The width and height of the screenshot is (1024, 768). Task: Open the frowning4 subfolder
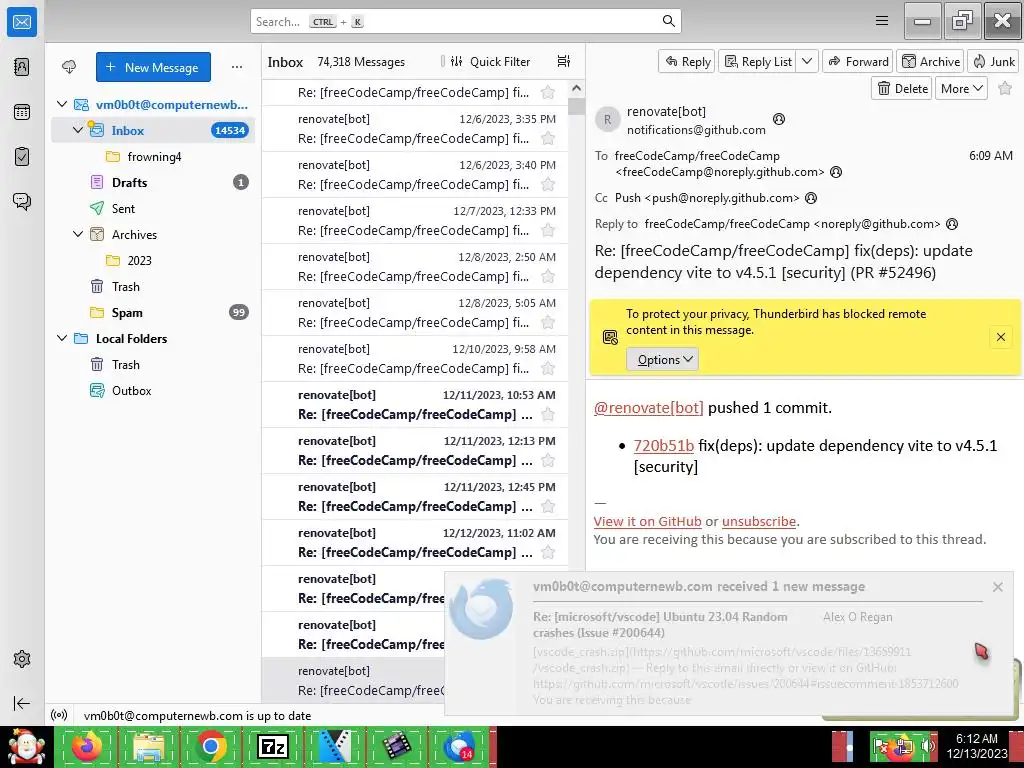[153, 156]
